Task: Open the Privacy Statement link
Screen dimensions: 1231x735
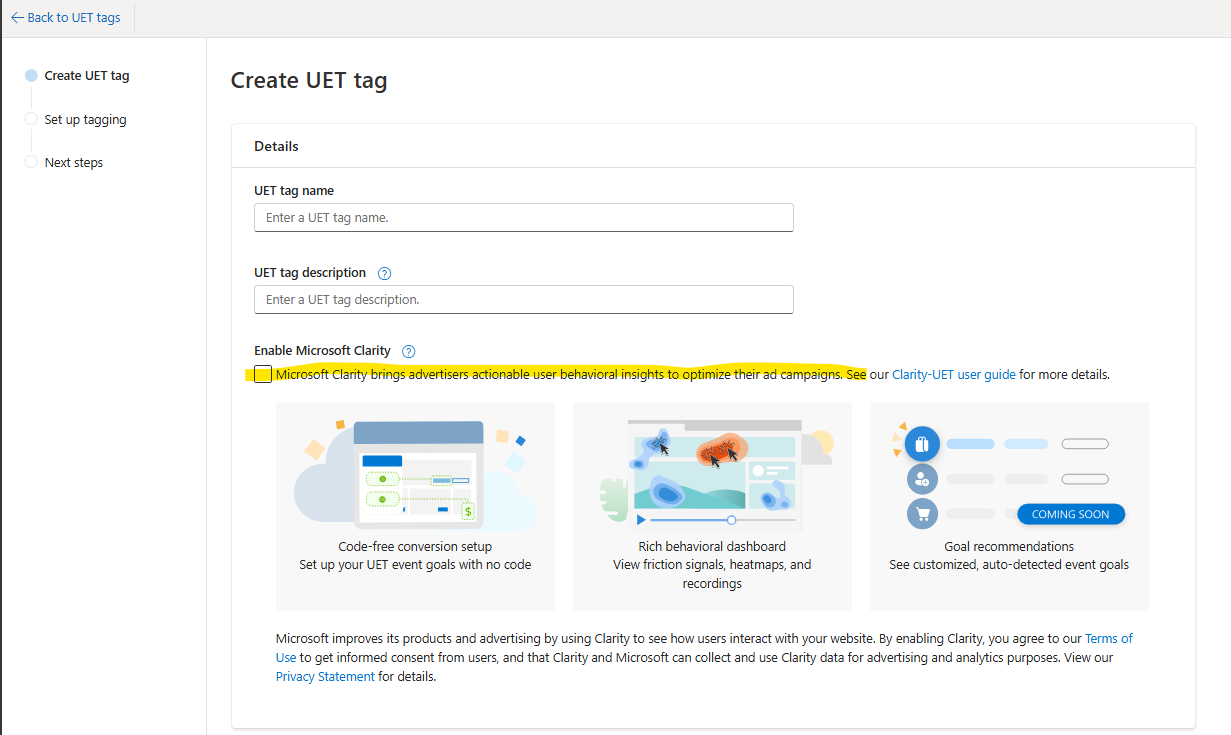Action: 325,676
